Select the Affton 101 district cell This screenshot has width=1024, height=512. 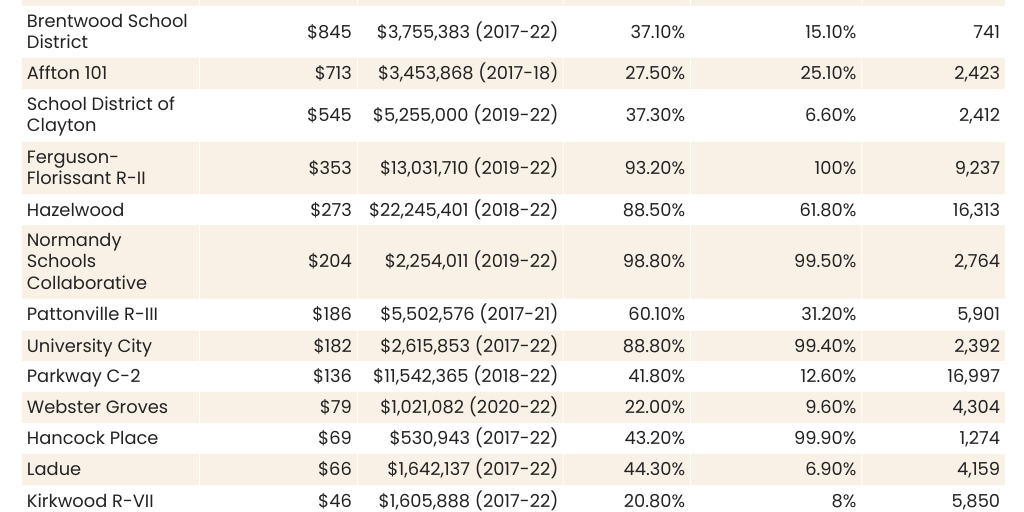click(67, 73)
